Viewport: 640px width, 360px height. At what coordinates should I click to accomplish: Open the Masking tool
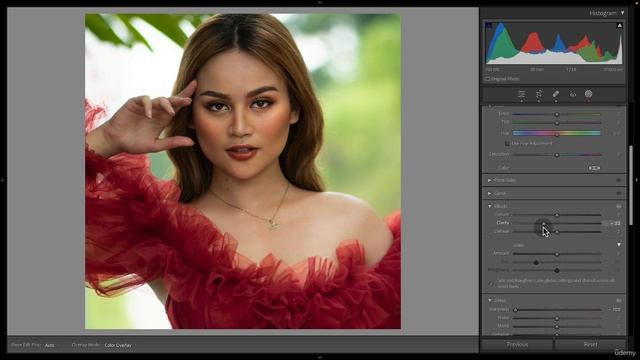[588, 94]
